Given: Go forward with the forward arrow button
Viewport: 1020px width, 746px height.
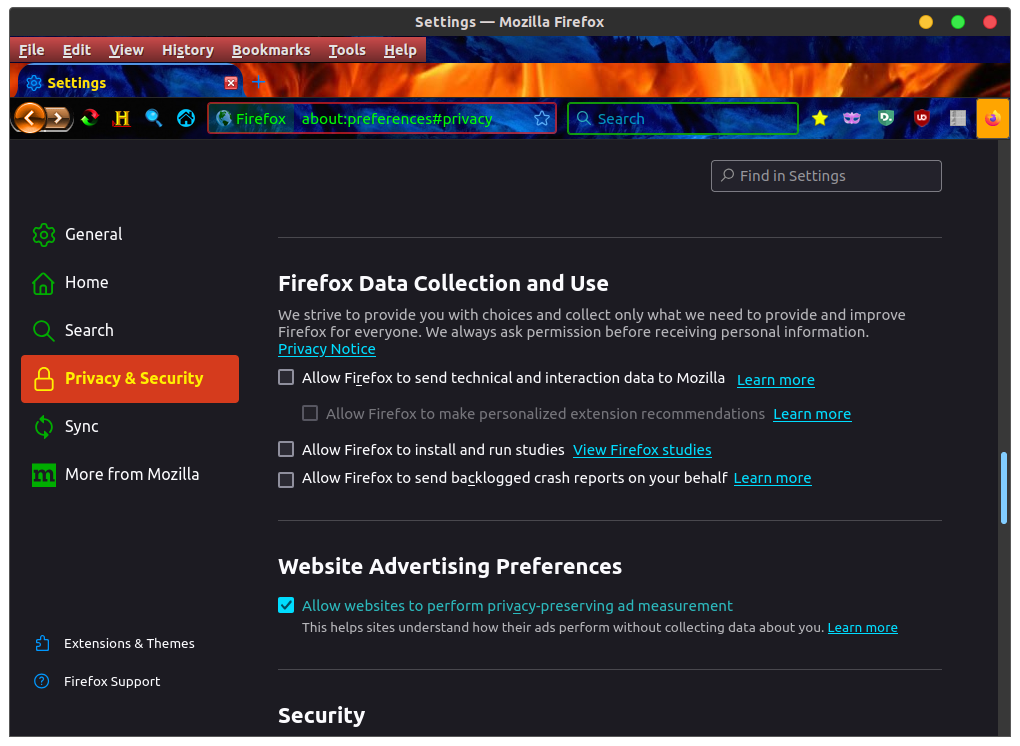Looking at the screenshot, I should coord(59,118).
